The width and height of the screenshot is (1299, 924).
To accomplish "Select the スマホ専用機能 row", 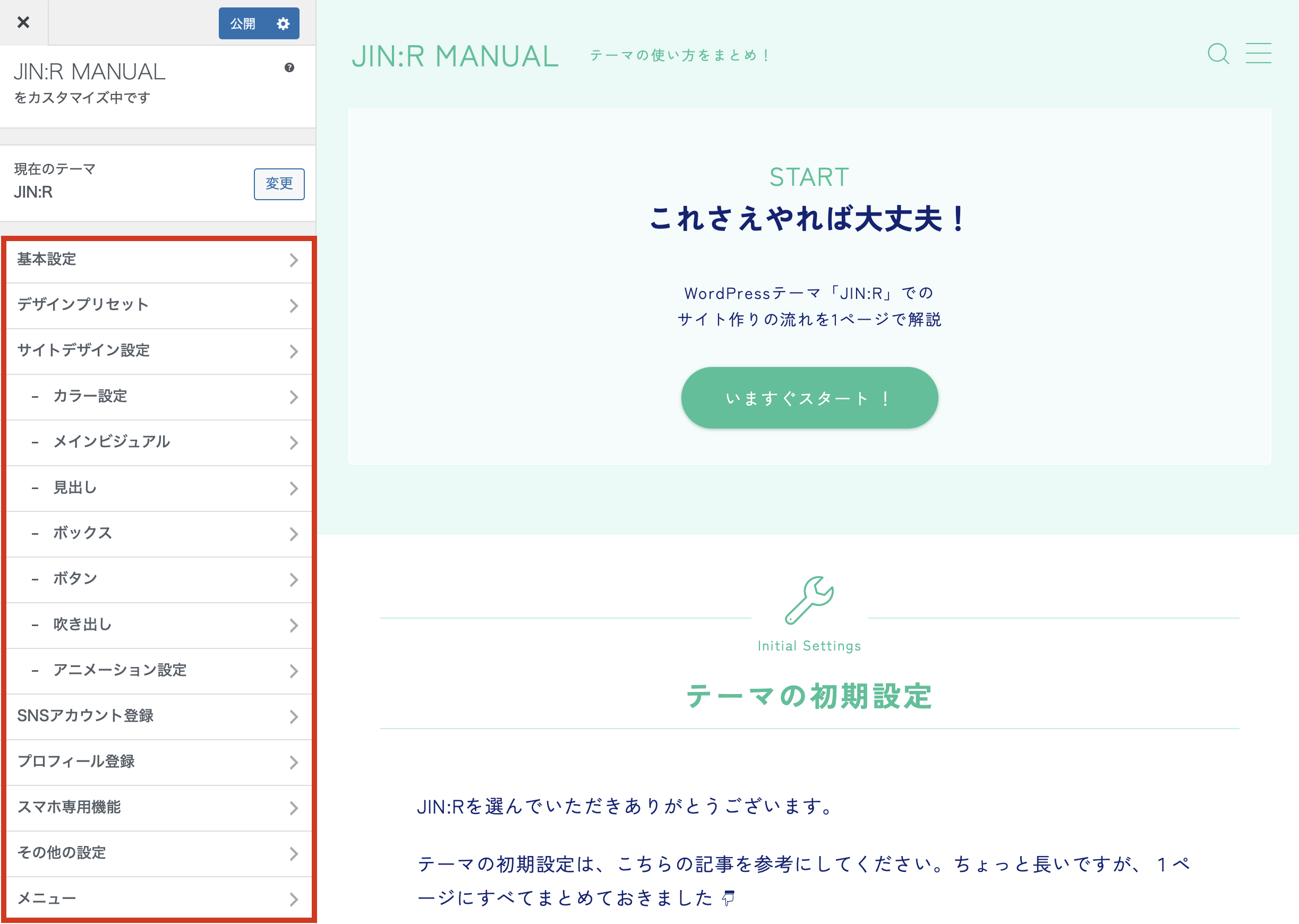I will pos(159,808).
